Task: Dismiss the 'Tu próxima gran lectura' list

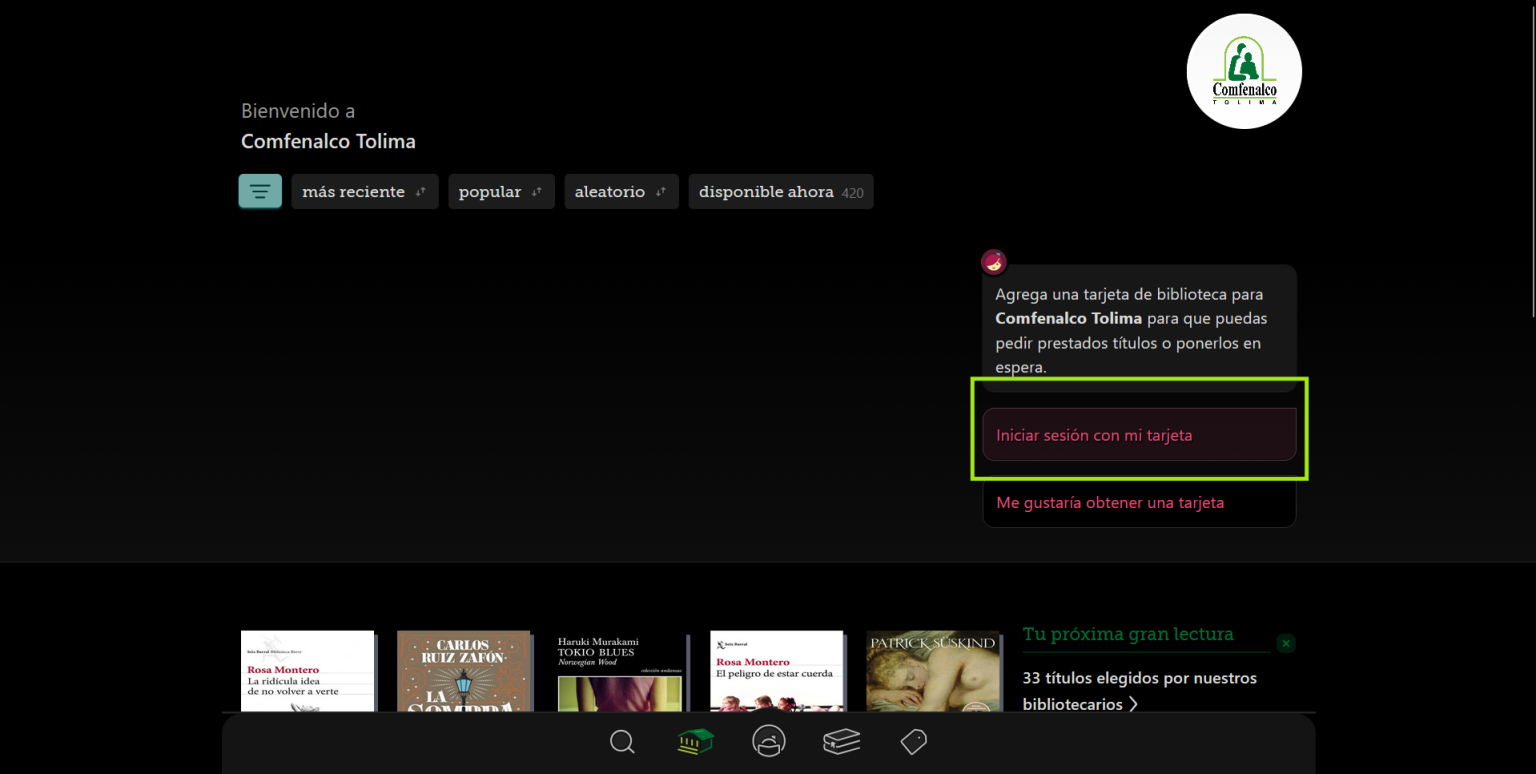Action: [1286, 643]
